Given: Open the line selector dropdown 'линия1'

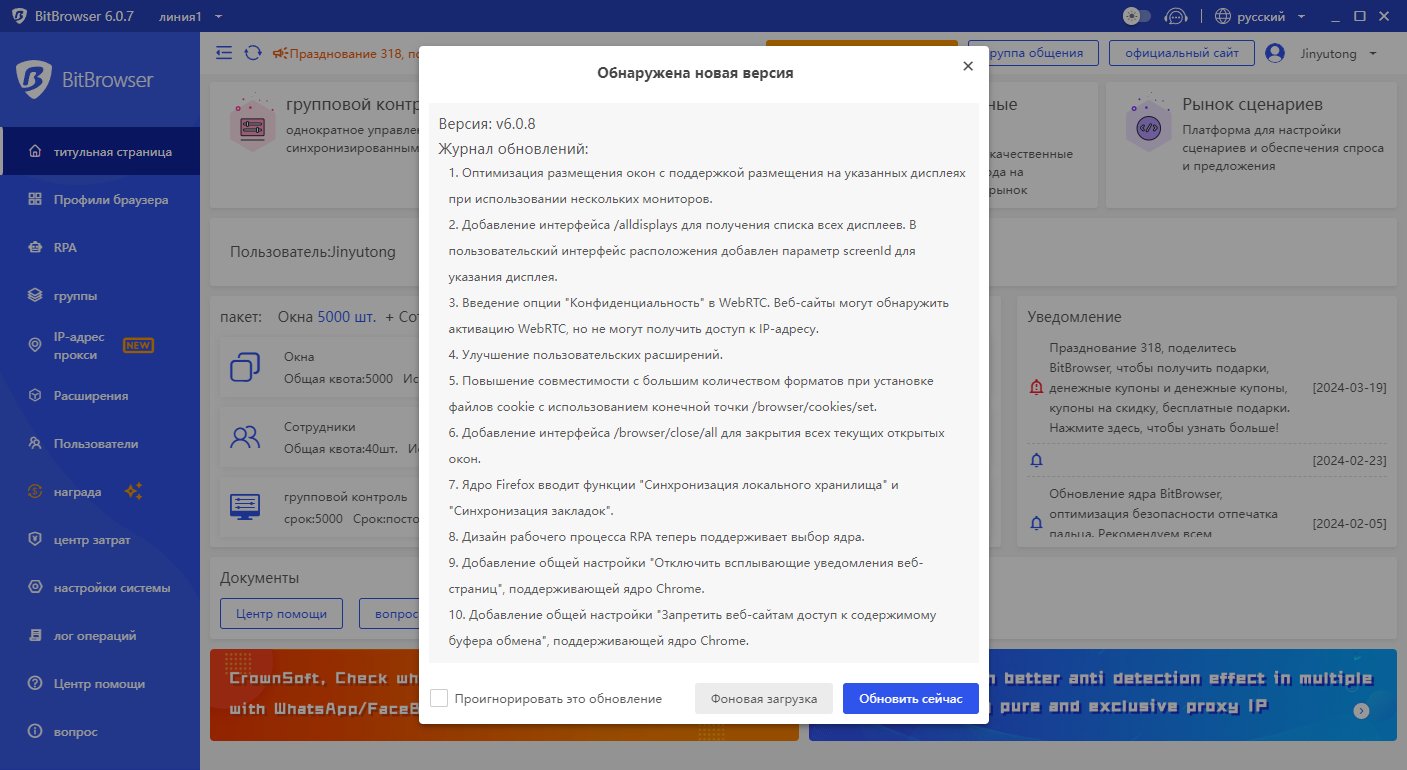Looking at the screenshot, I should pyautogui.click(x=190, y=16).
